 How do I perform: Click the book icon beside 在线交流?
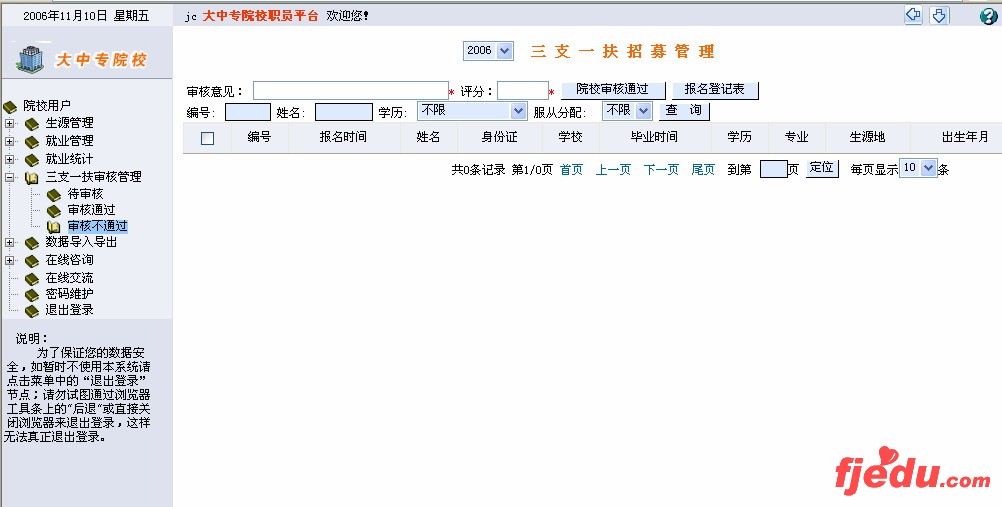[32, 278]
